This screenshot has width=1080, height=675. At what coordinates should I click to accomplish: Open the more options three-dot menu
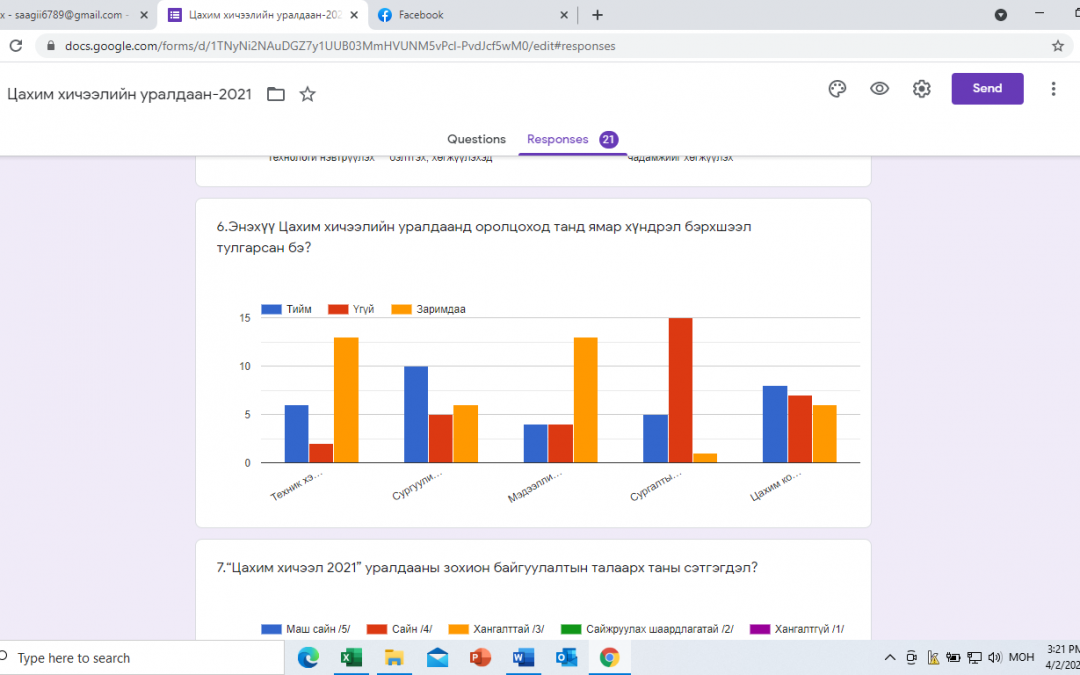coord(1053,89)
